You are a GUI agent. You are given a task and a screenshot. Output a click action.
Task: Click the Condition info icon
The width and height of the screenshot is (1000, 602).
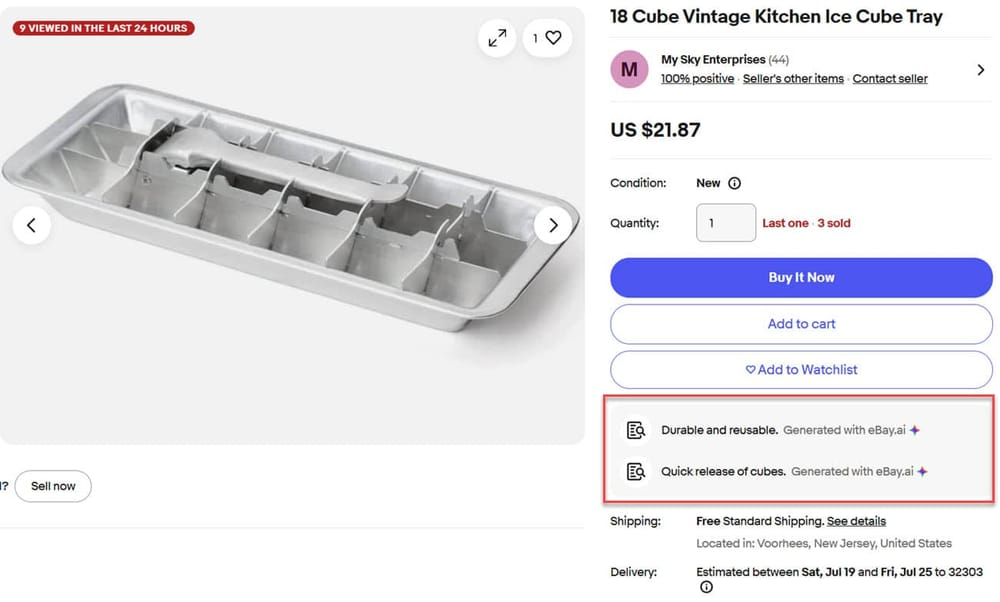[734, 184]
